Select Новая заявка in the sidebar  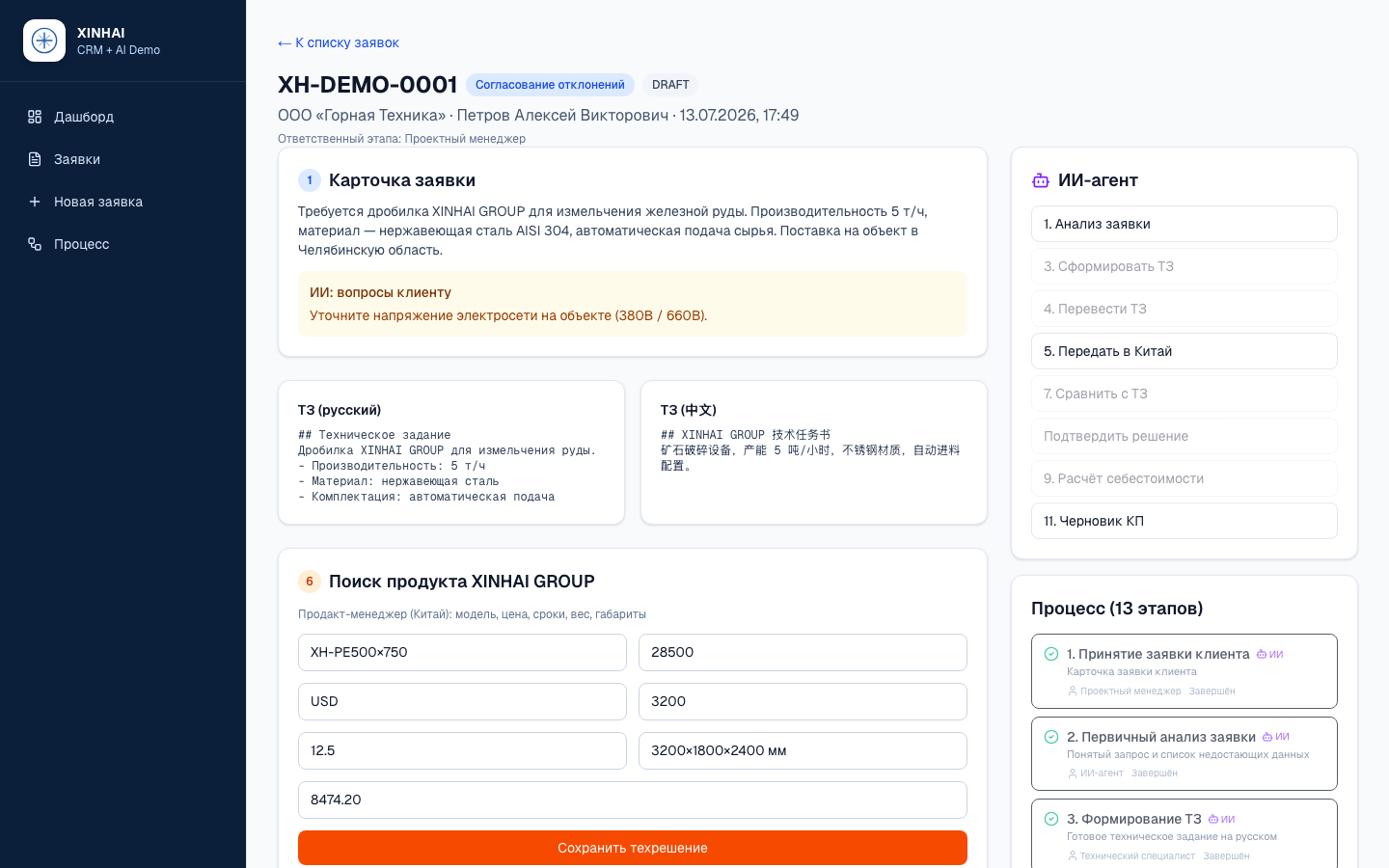coord(123,202)
